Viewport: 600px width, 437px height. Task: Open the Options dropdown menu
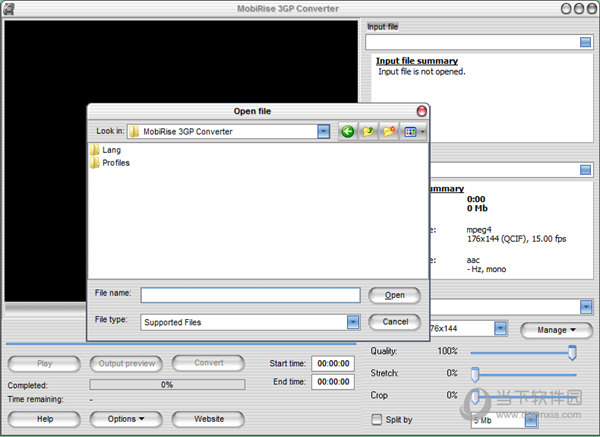126,419
